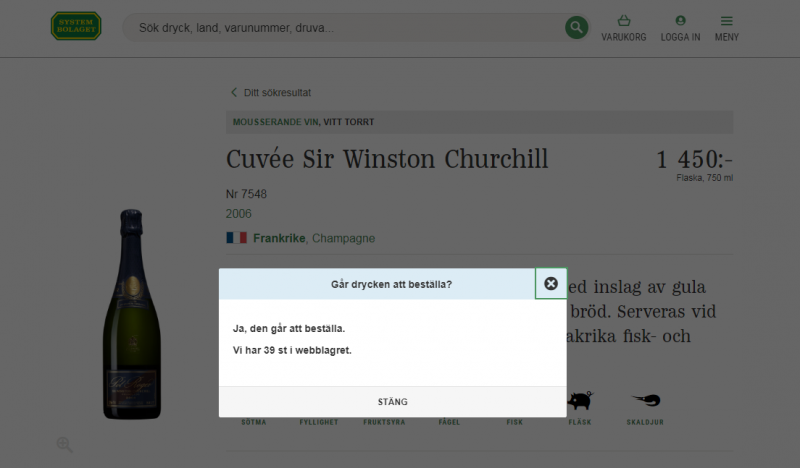The image size is (800, 468).
Task: Click the Systembolaget logo
Action: coord(76,26)
